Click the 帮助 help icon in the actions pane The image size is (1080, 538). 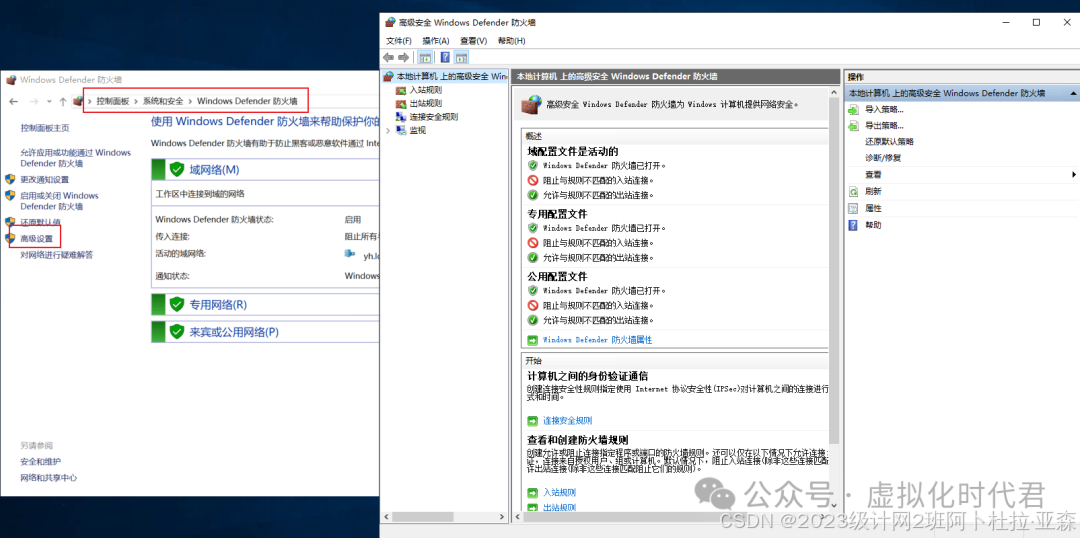[x=854, y=225]
